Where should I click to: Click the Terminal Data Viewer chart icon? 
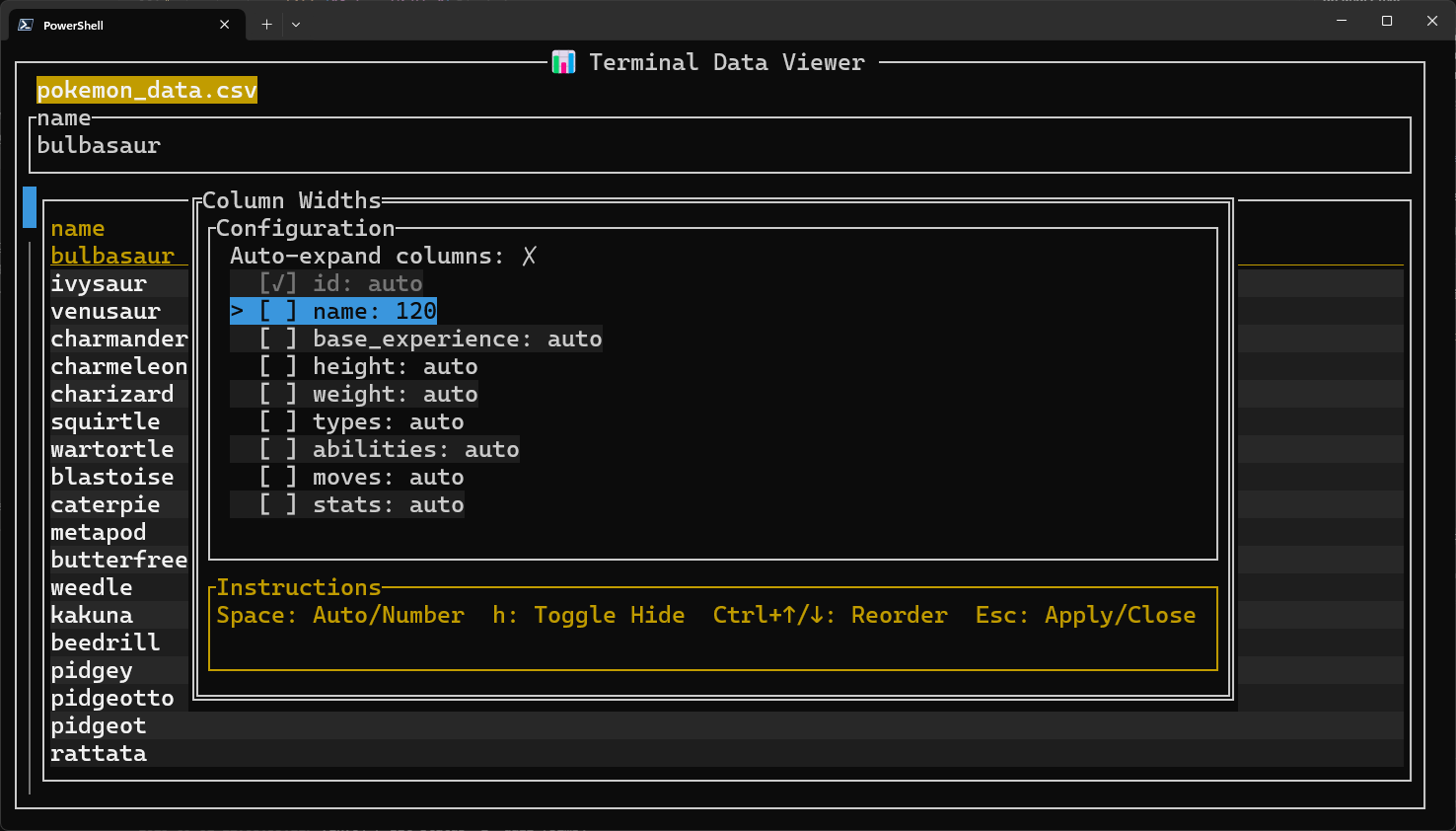coord(563,62)
